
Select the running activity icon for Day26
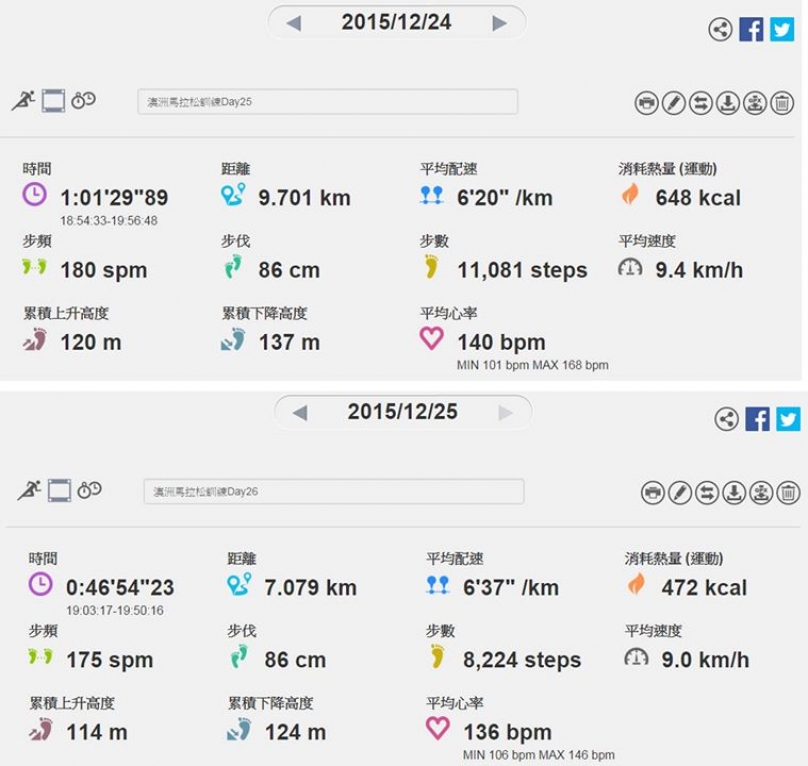point(29,490)
